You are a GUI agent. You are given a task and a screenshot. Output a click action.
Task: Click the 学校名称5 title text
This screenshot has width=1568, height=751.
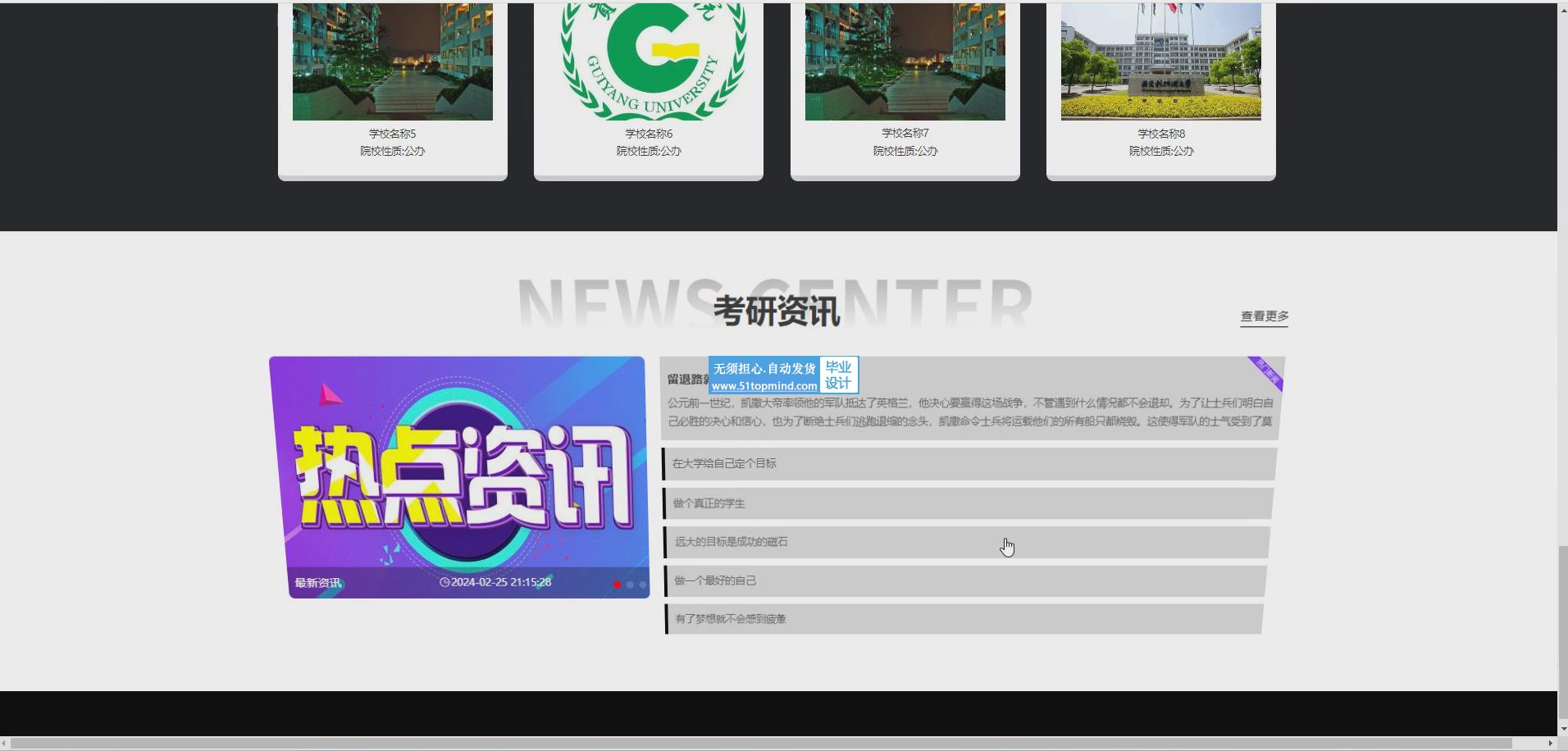click(x=393, y=134)
